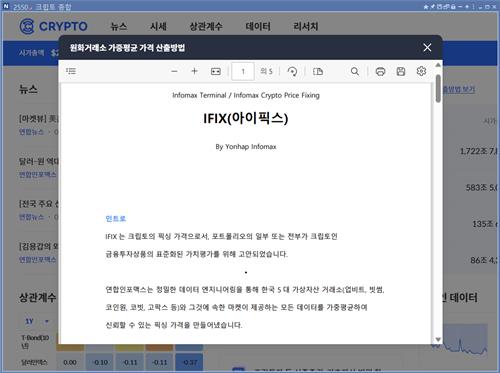Open the 시세 menu in background page

[158, 26]
